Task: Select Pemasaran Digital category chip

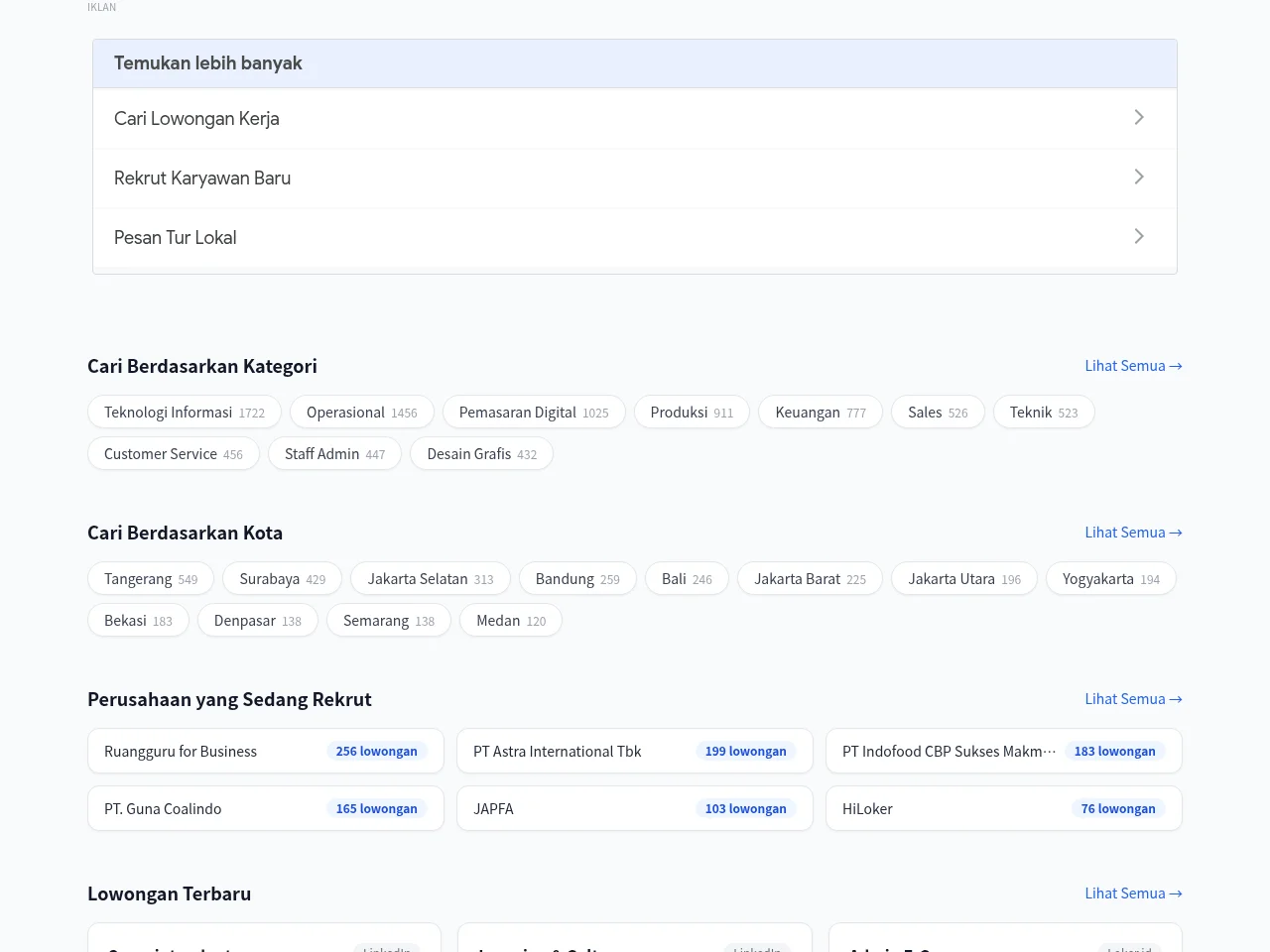Action: (534, 413)
